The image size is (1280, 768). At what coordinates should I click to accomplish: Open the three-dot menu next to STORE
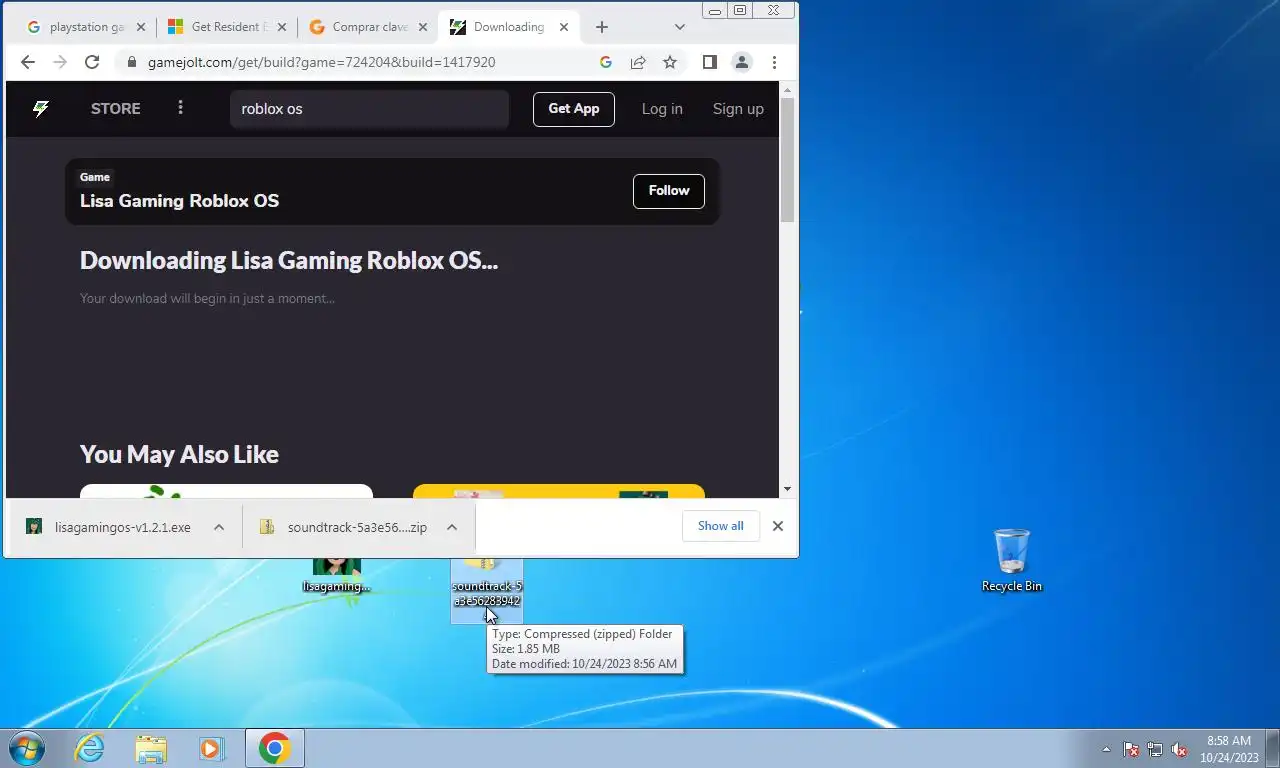(x=180, y=107)
